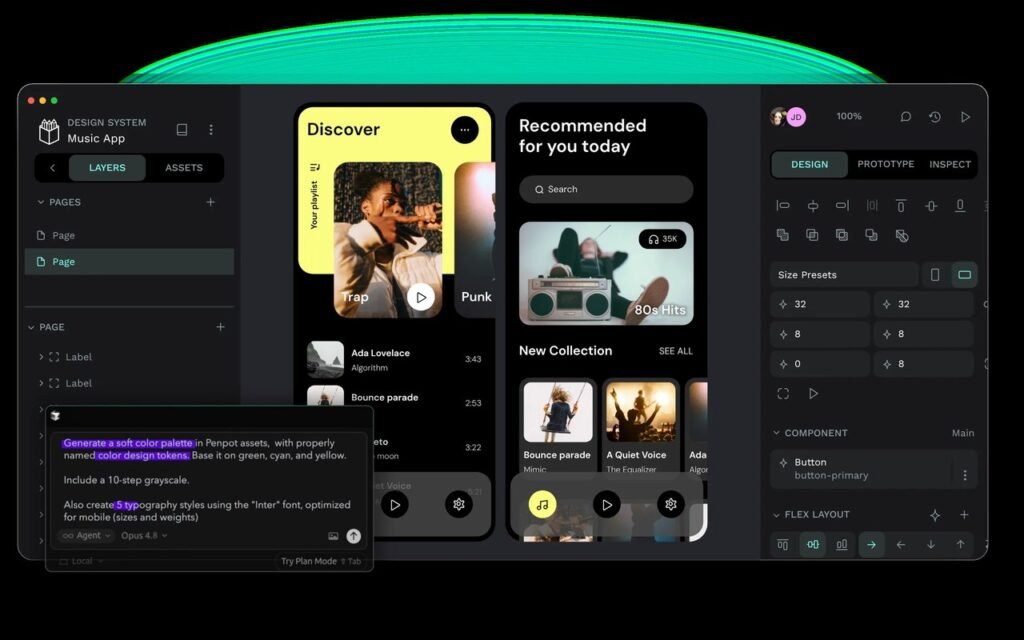Select the first unhighlighted Page entry
Viewport: 1024px width, 640px height.
(129, 235)
